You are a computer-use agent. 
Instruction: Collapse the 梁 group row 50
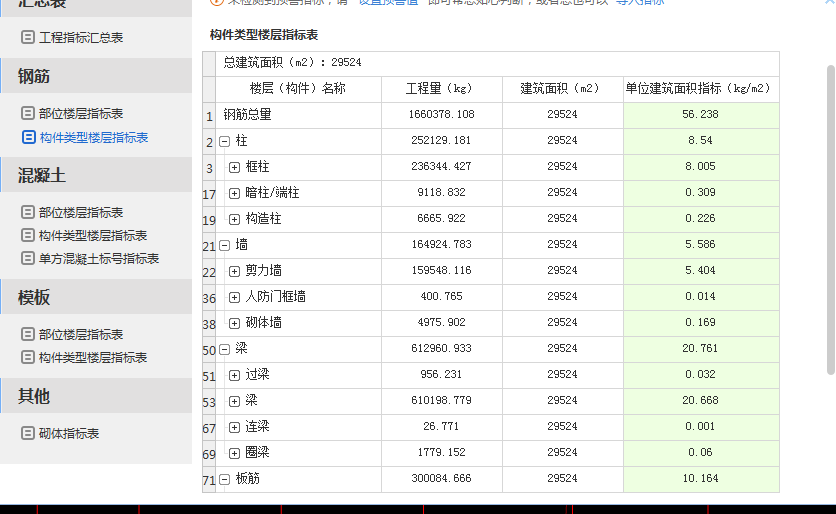[224, 349]
